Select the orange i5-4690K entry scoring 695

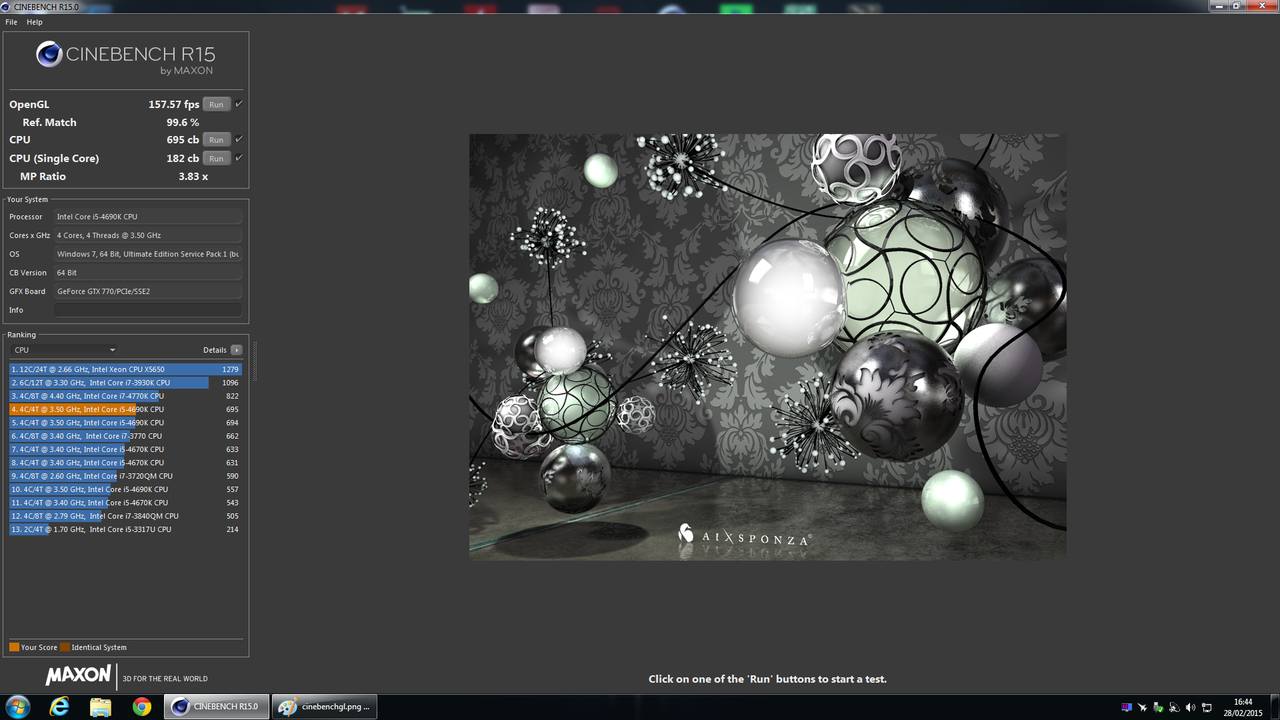pyautogui.click(x=126, y=409)
